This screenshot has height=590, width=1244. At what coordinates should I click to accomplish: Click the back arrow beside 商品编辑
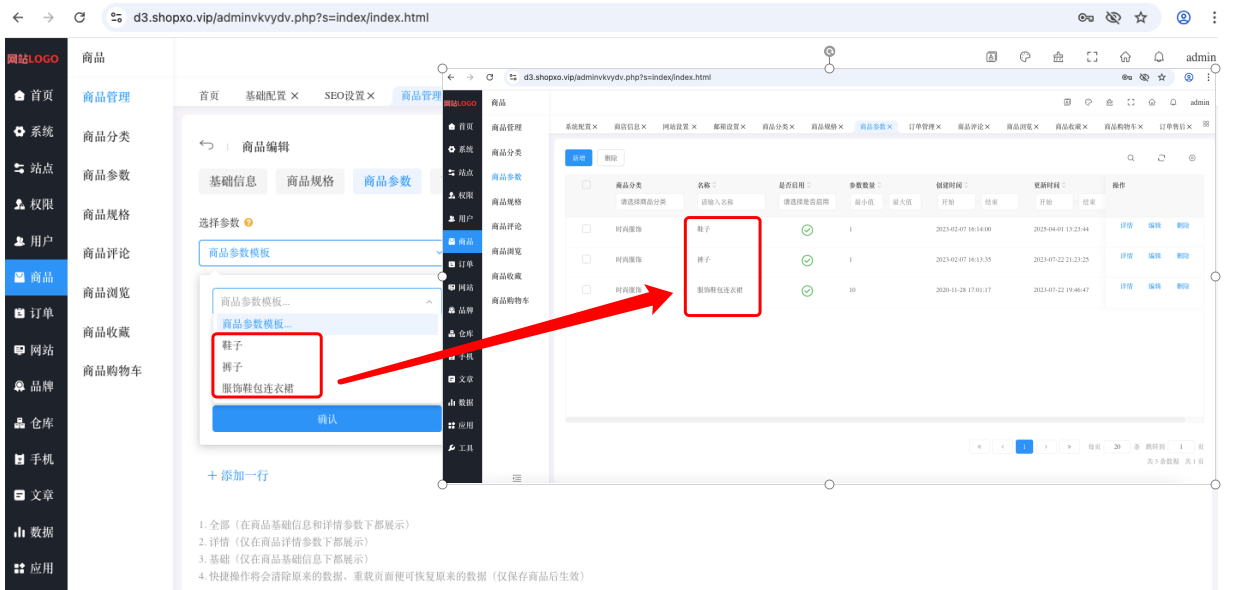click(x=207, y=146)
